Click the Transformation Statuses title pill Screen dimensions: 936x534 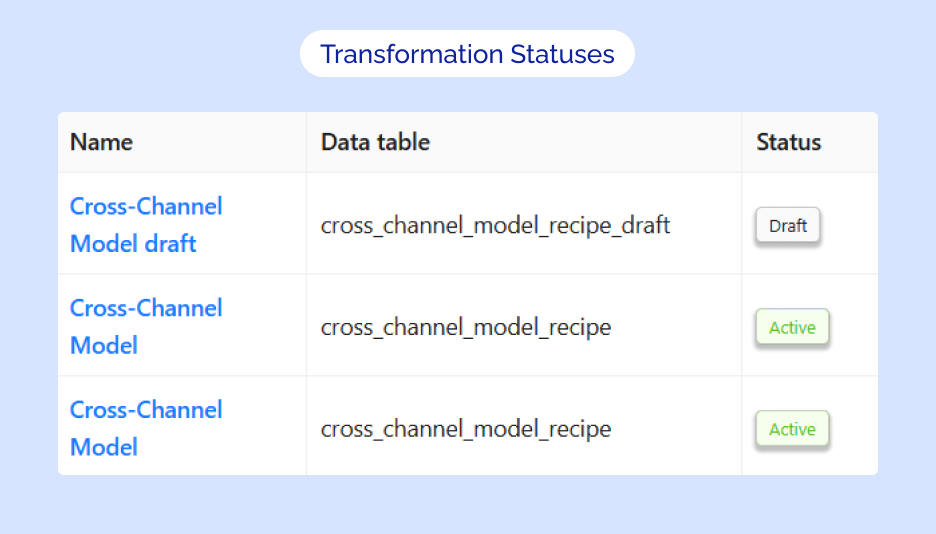[x=467, y=54]
